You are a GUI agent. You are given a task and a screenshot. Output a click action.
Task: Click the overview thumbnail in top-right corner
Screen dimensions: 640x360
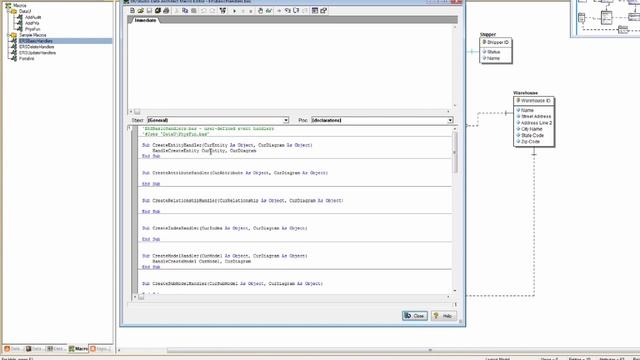[x=606, y=18]
